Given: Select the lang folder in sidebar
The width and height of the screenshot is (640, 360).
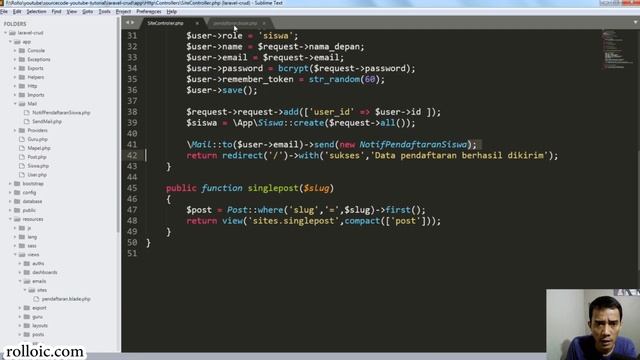Looking at the screenshot, I should [32, 237].
